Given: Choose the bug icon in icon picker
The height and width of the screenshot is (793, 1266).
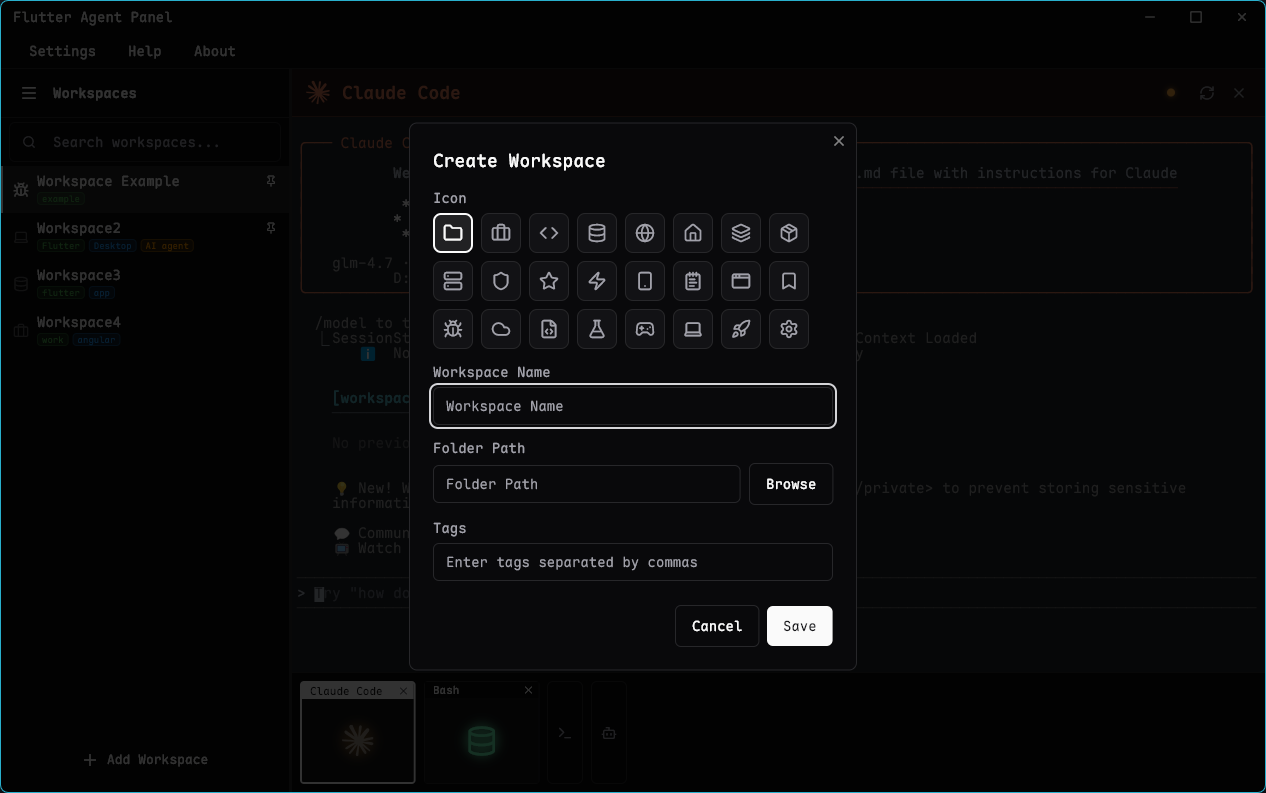Looking at the screenshot, I should pyautogui.click(x=453, y=329).
